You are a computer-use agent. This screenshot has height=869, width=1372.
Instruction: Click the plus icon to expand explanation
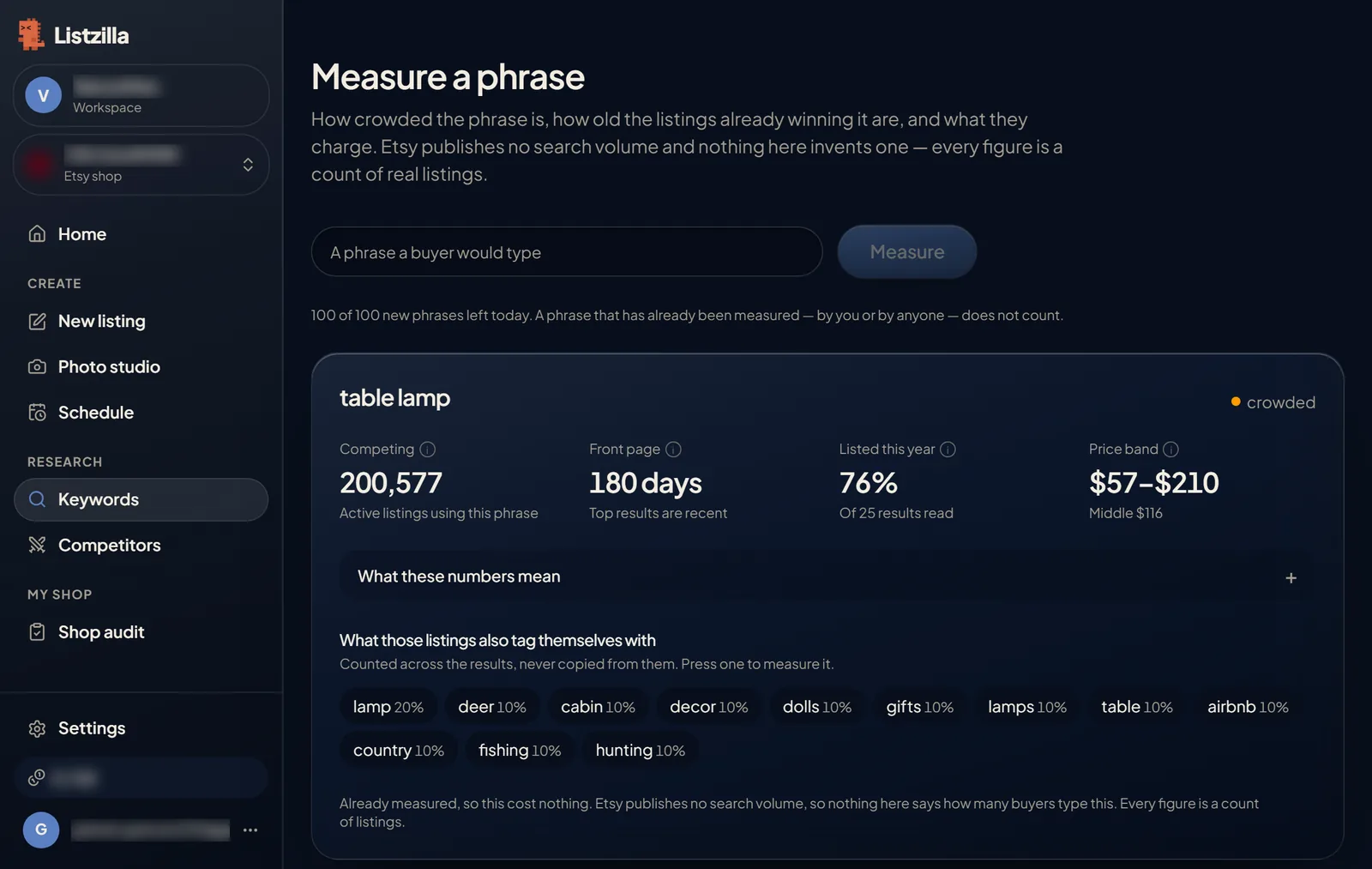[1291, 578]
